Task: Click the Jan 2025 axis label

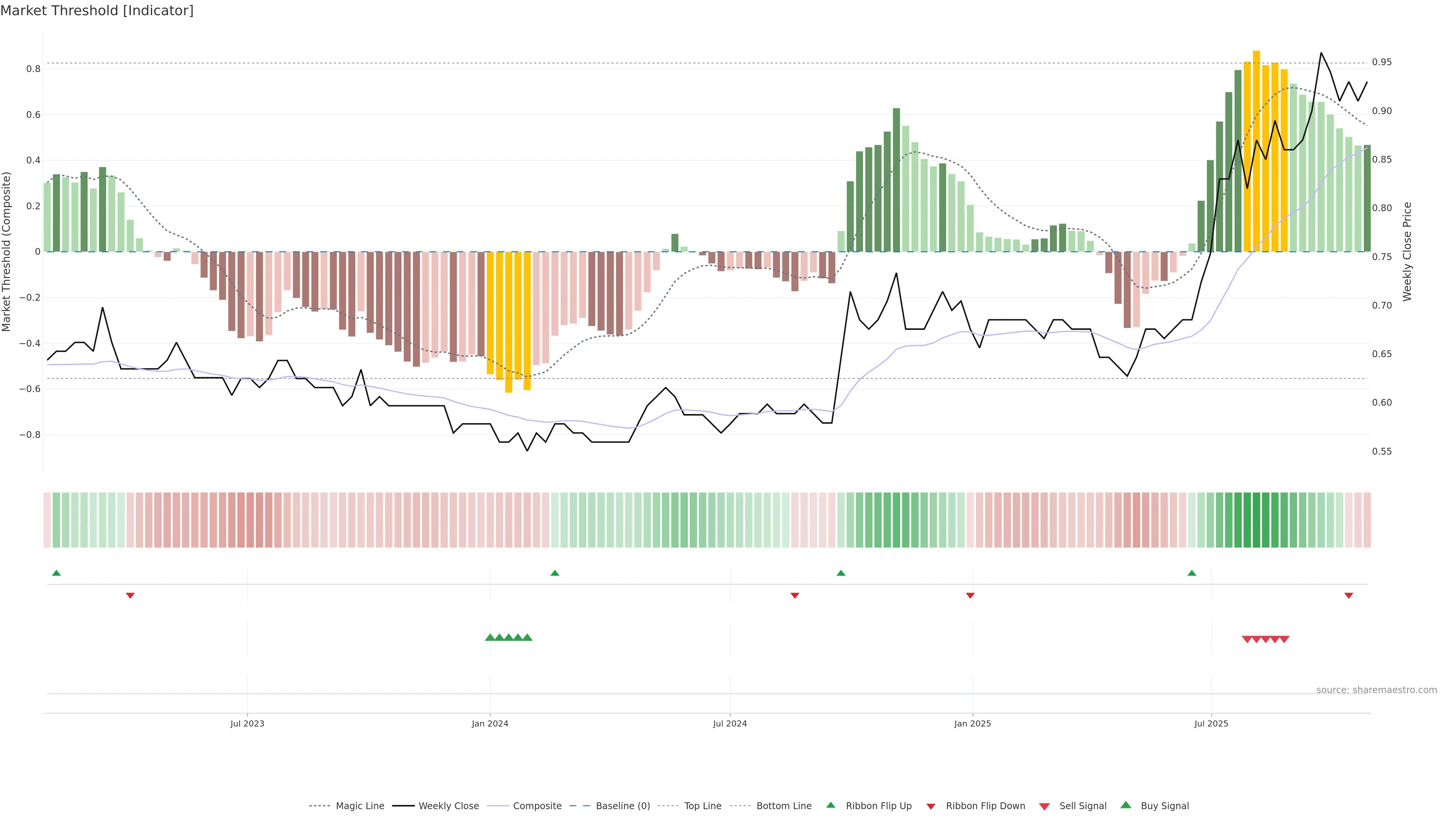Action: point(972,723)
